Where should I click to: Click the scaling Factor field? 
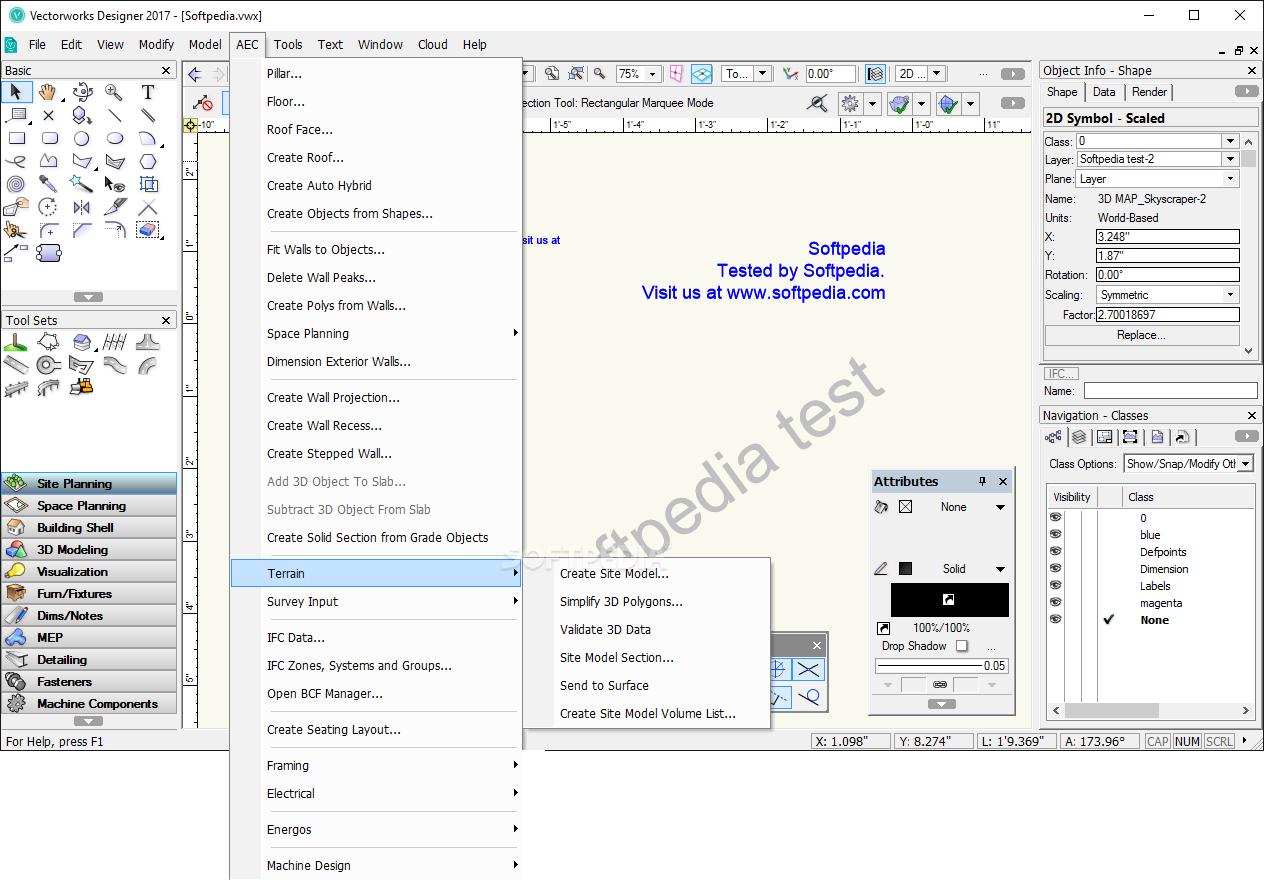(1167, 314)
